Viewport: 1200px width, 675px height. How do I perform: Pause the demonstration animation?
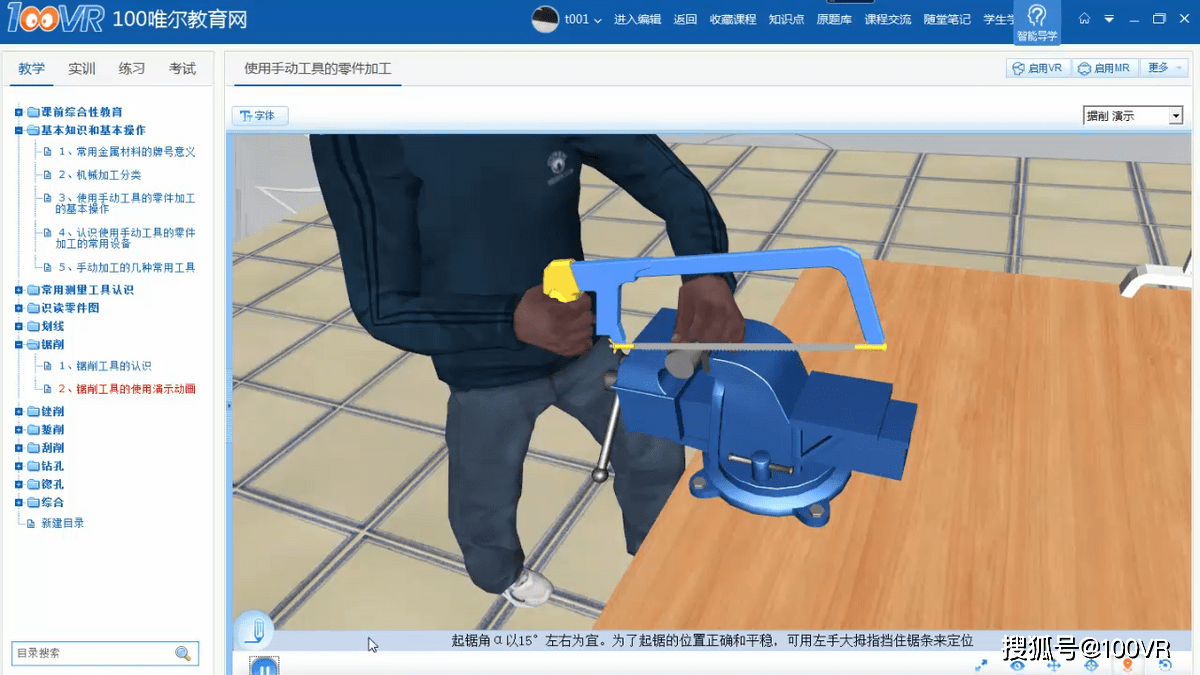(x=264, y=666)
